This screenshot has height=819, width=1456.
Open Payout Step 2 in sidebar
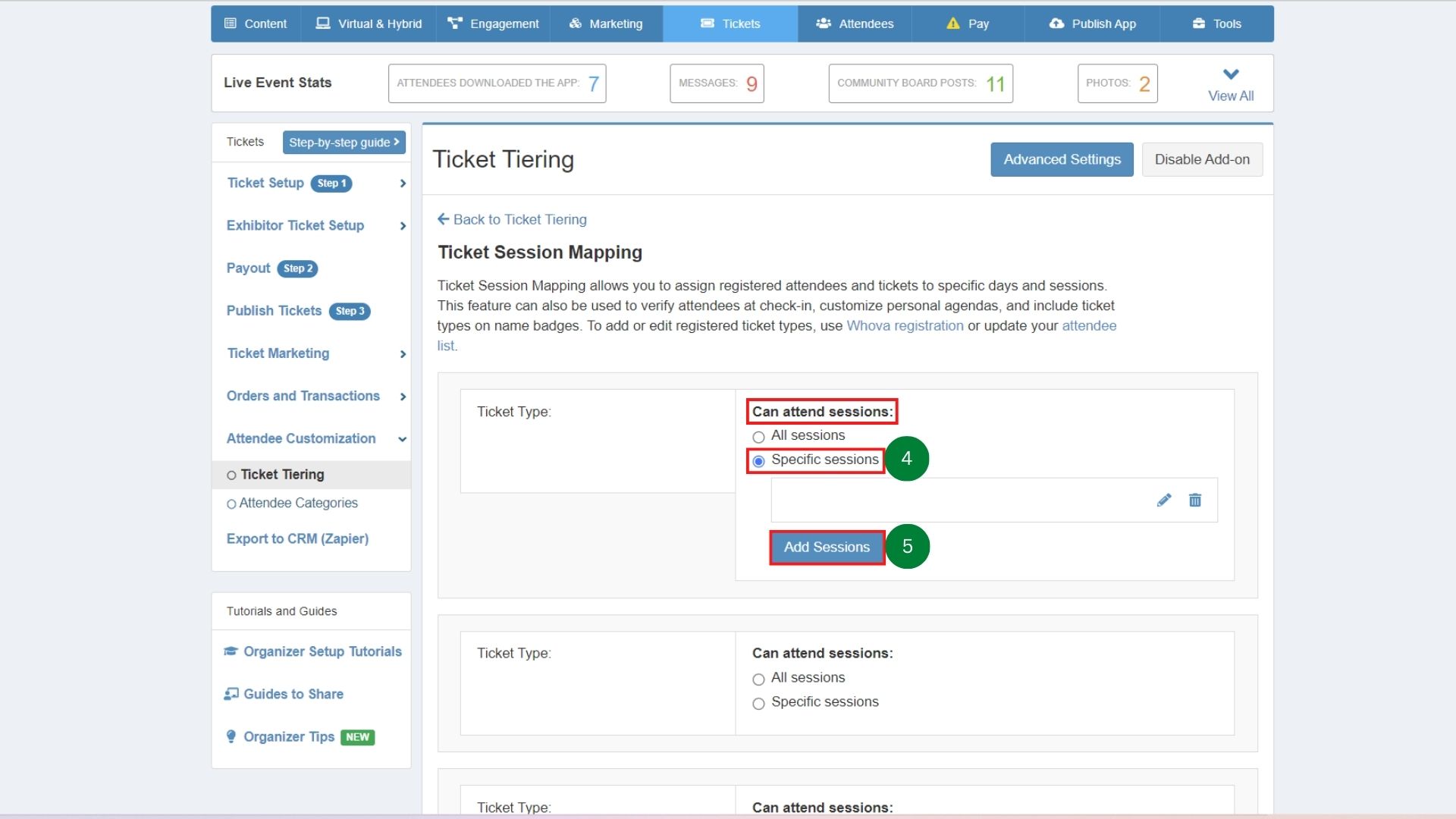(x=272, y=268)
